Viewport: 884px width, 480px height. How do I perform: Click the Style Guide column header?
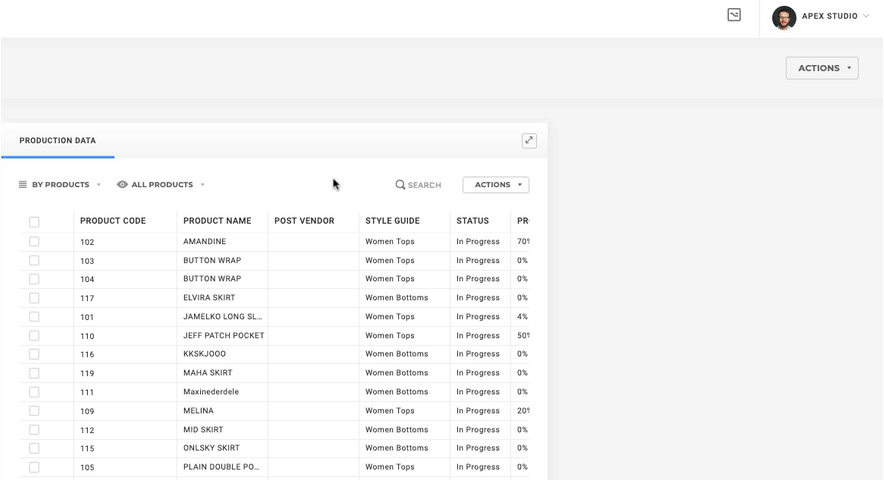click(x=392, y=221)
